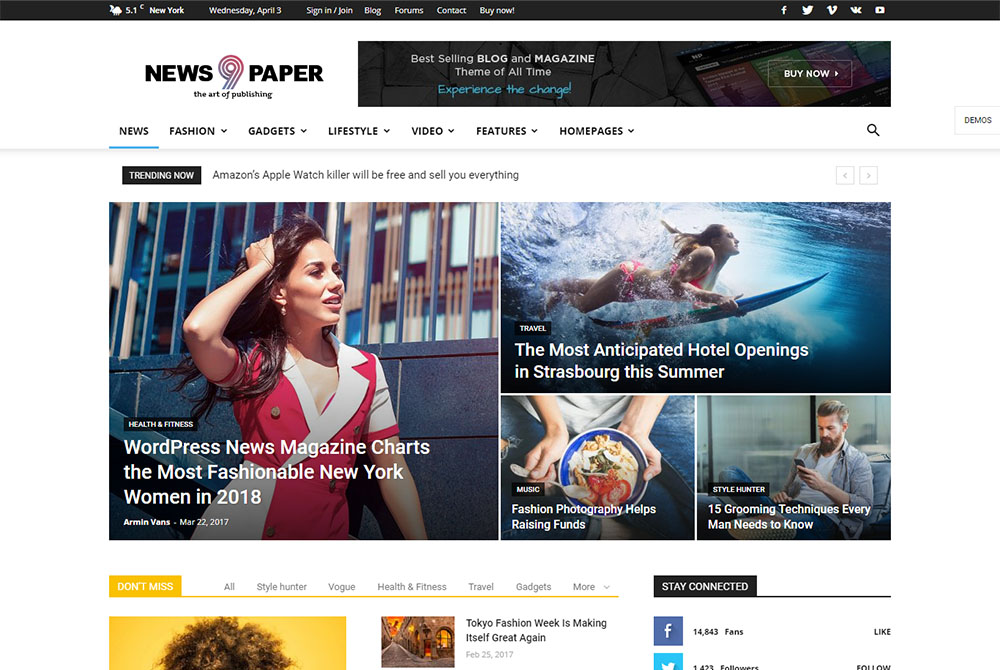Select the News menu item
The image size is (1000, 670).
tap(134, 131)
